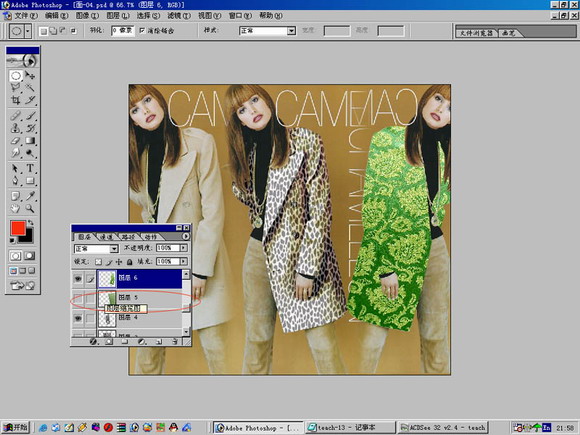Image resolution: width=580 pixels, height=435 pixels.
Task: Choose new selection mode in options bar
Action: point(43,31)
